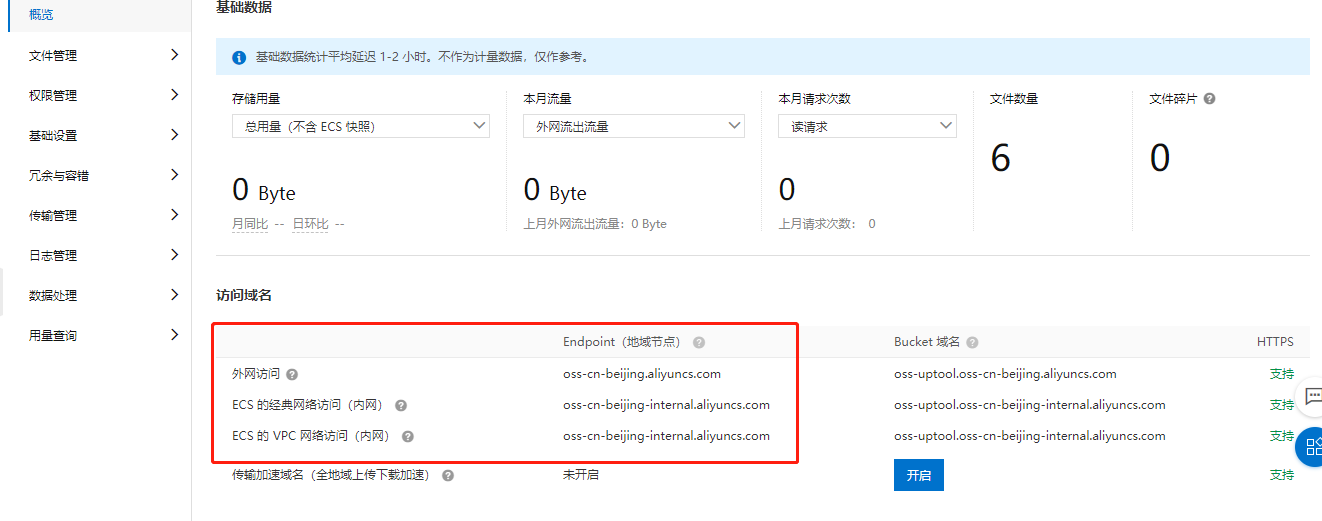Viewport: 1322px width, 521px height.
Task: Open the chat message floating icon
Action: (x=1311, y=396)
